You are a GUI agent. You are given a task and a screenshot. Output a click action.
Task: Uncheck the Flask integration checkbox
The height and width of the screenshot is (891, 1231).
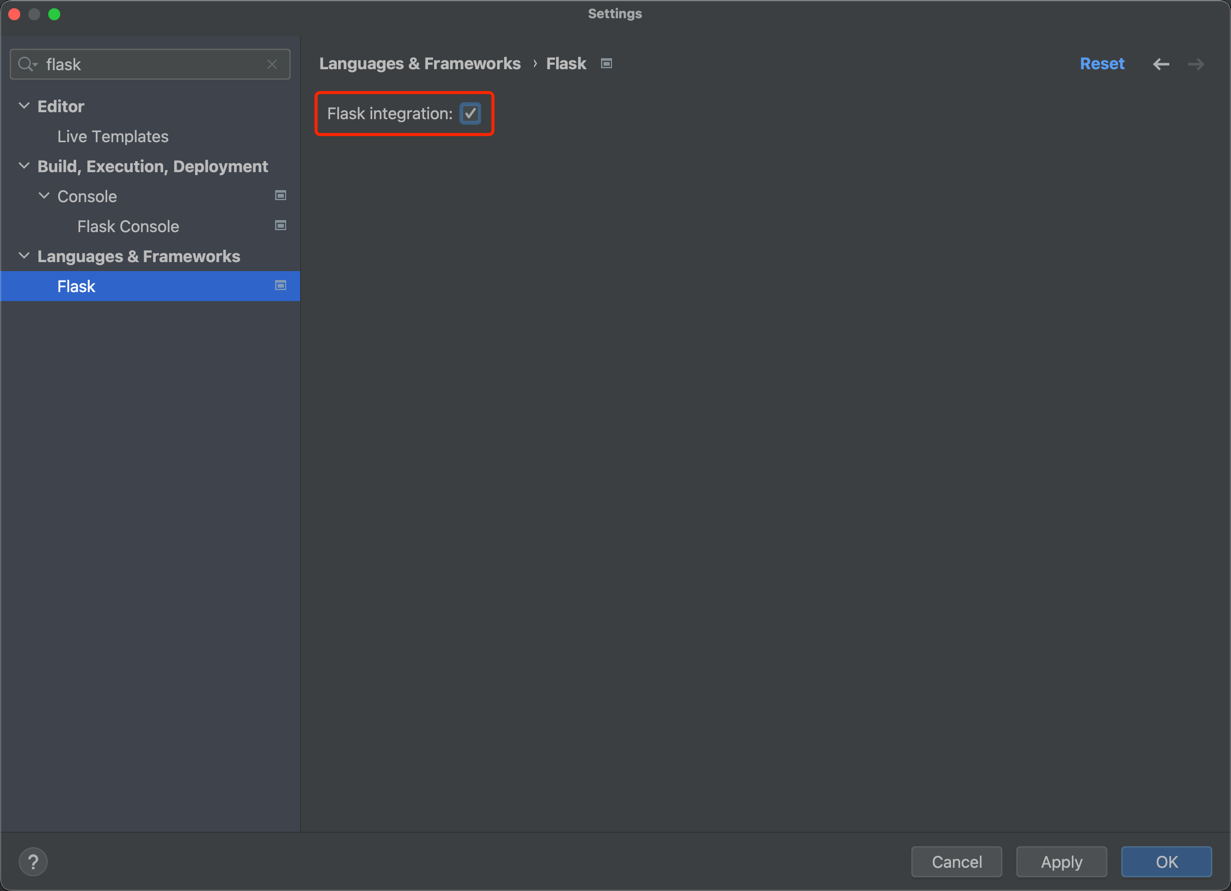(470, 113)
